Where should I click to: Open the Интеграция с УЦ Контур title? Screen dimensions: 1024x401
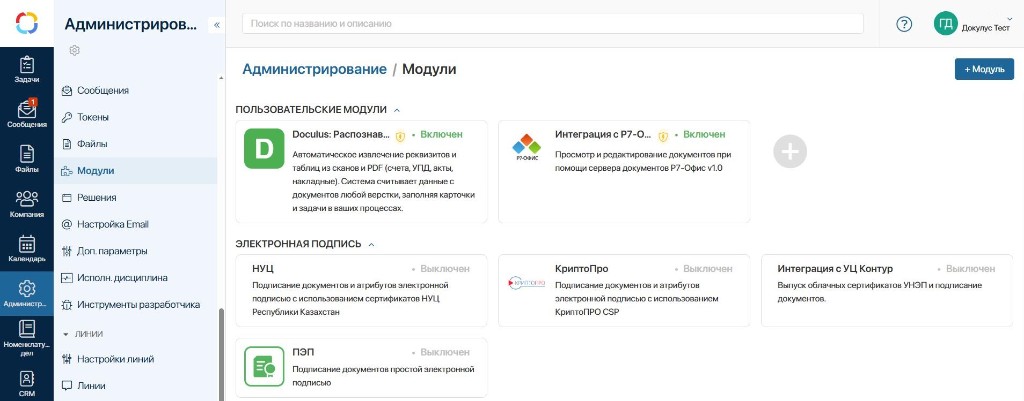[x=835, y=268]
